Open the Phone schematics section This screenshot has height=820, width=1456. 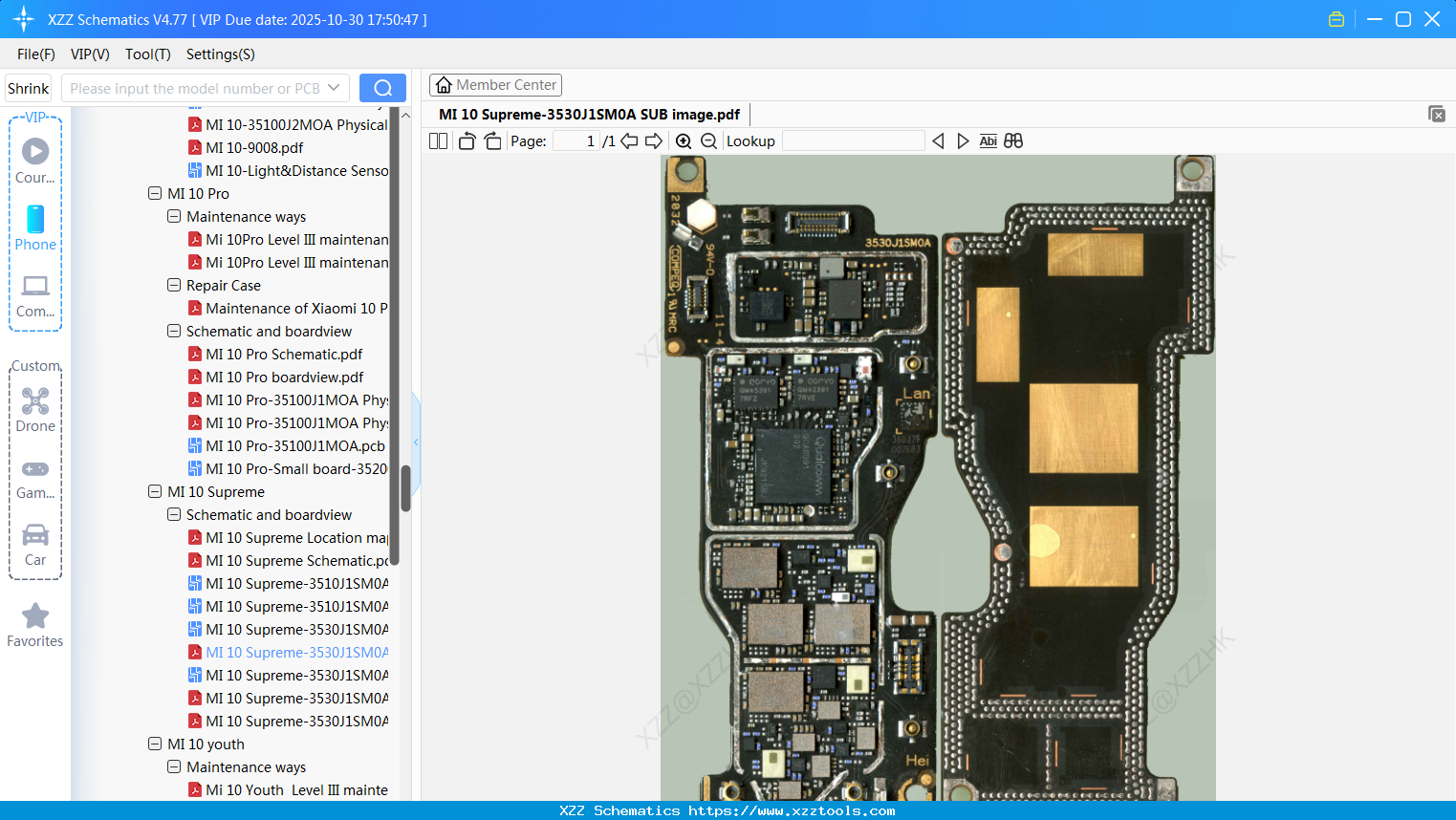pyautogui.click(x=35, y=229)
